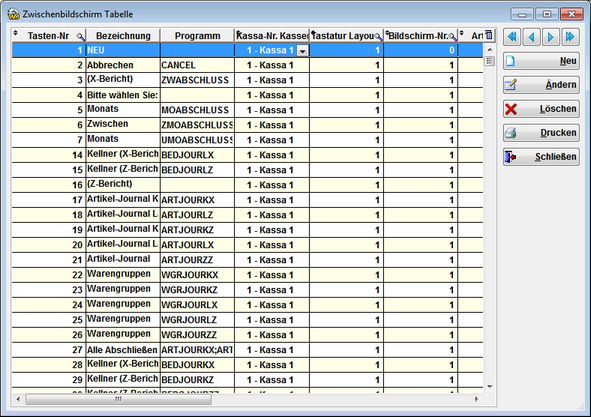Select the ARTJOURKX cell in row 17

pos(197,200)
